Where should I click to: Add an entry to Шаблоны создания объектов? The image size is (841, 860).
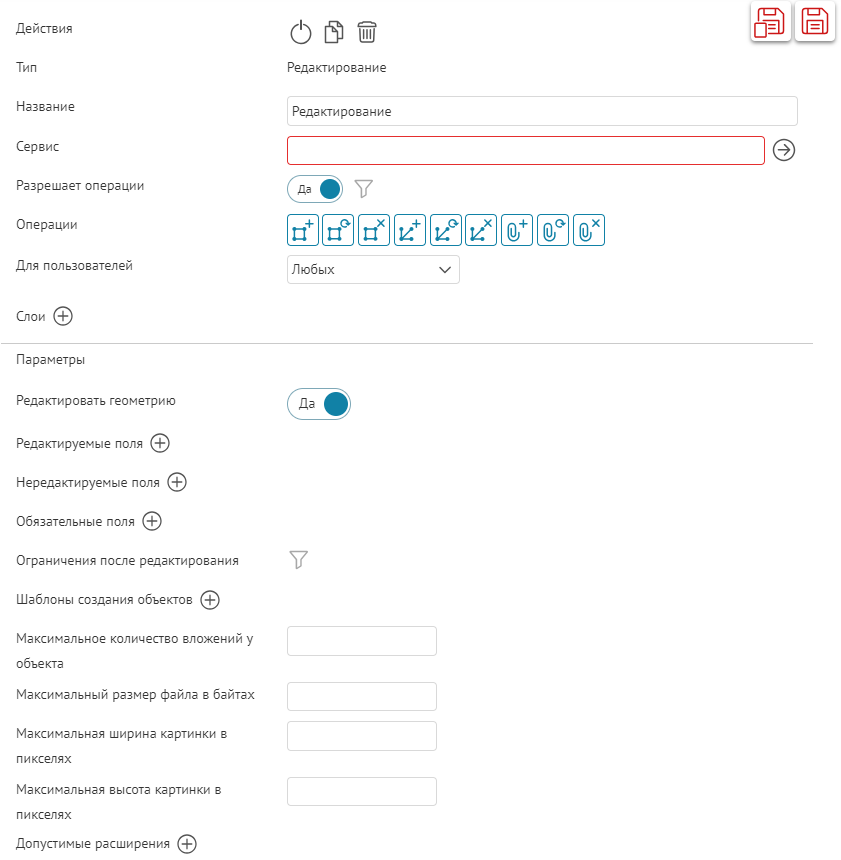[x=209, y=600]
